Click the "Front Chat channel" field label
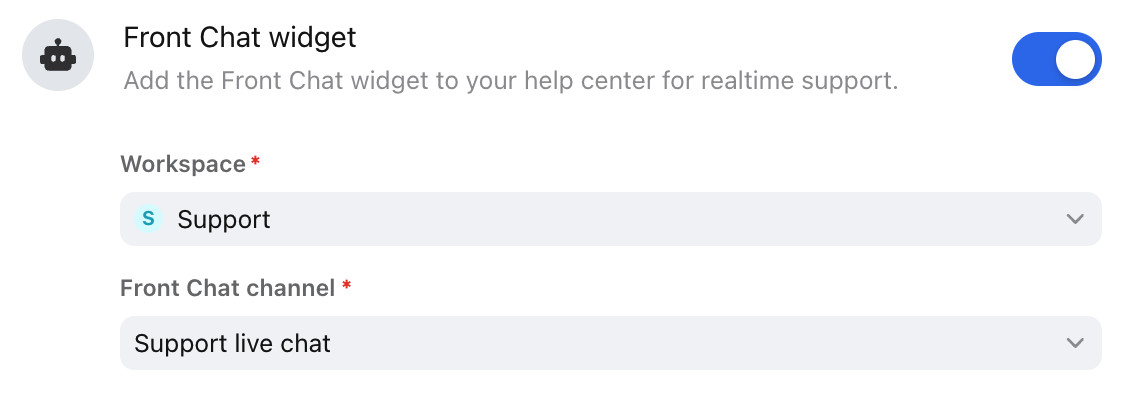This screenshot has height=396, width=1148. point(228,288)
